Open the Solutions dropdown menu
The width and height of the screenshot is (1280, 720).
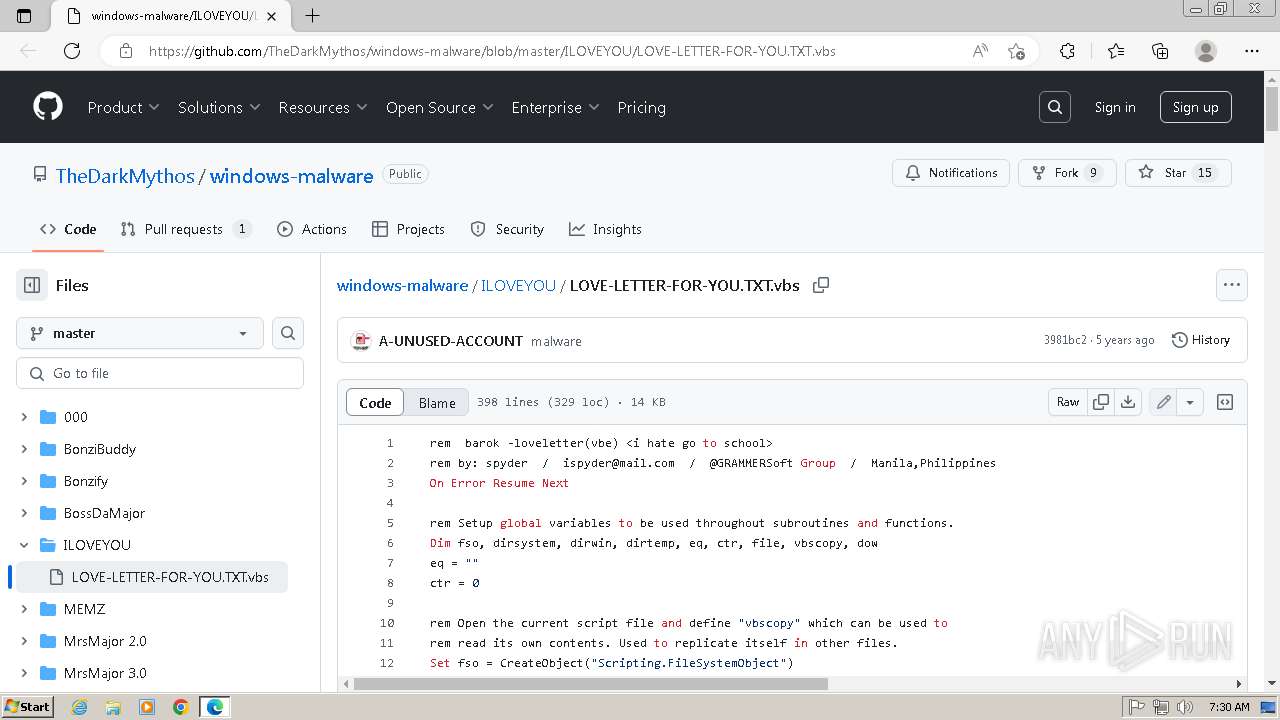click(x=219, y=107)
